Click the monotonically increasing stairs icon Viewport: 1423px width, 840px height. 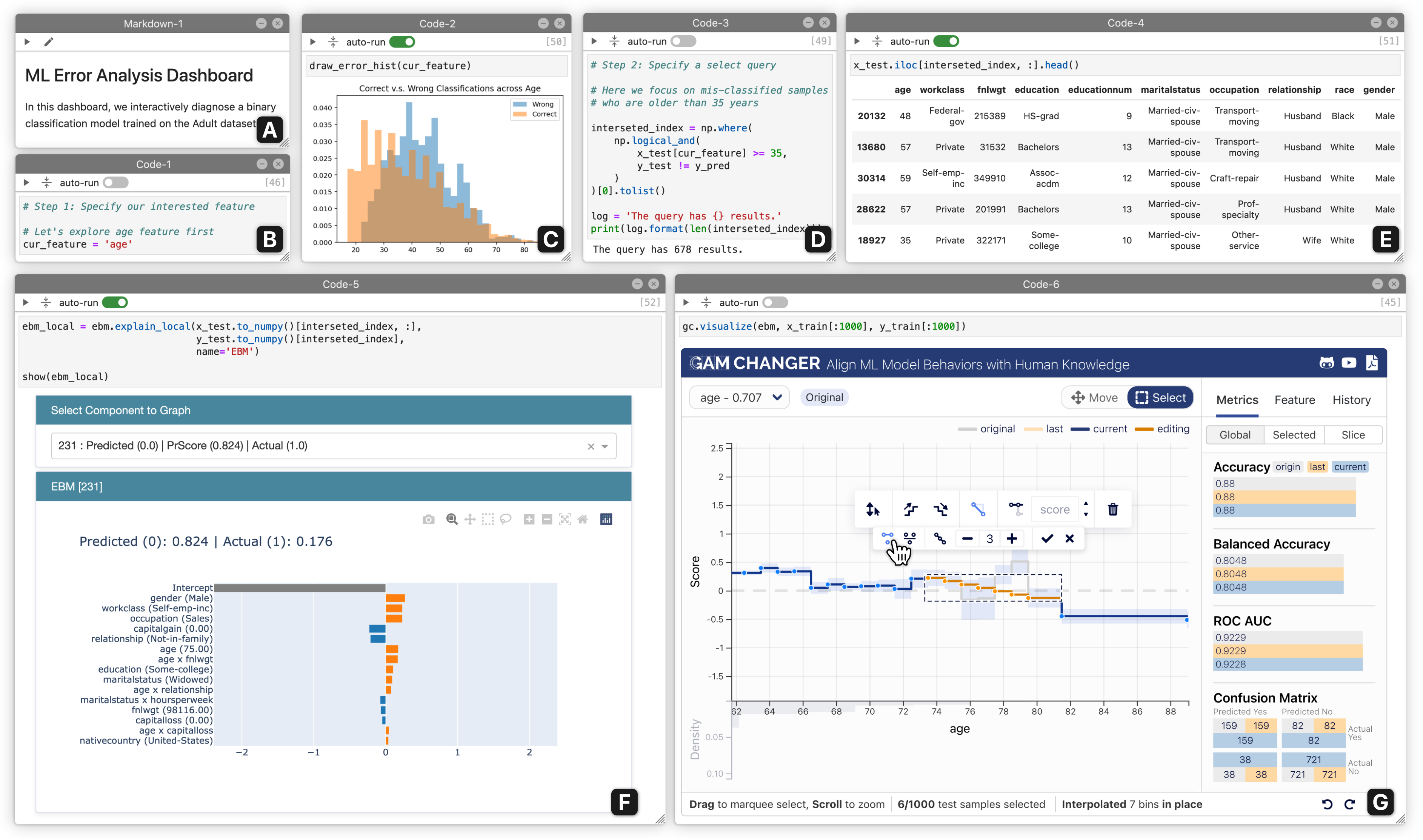pos(910,509)
